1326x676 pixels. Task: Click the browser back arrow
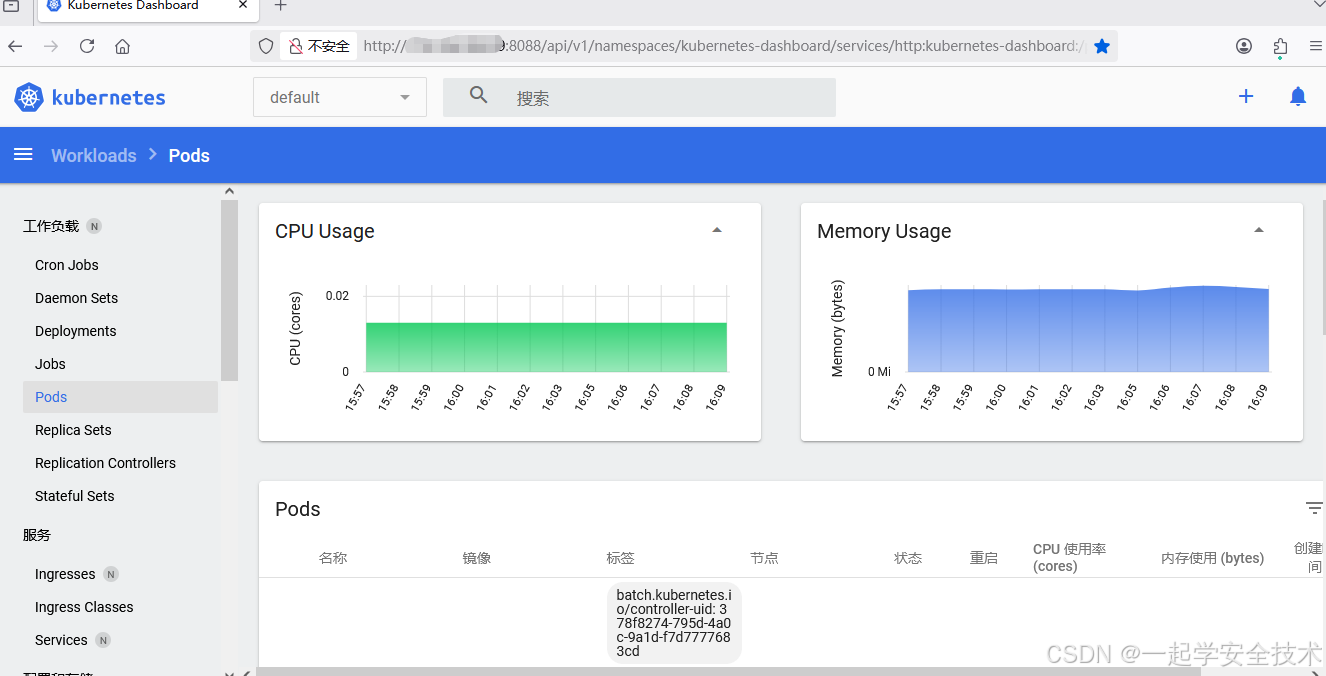pyautogui.click(x=15, y=46)
